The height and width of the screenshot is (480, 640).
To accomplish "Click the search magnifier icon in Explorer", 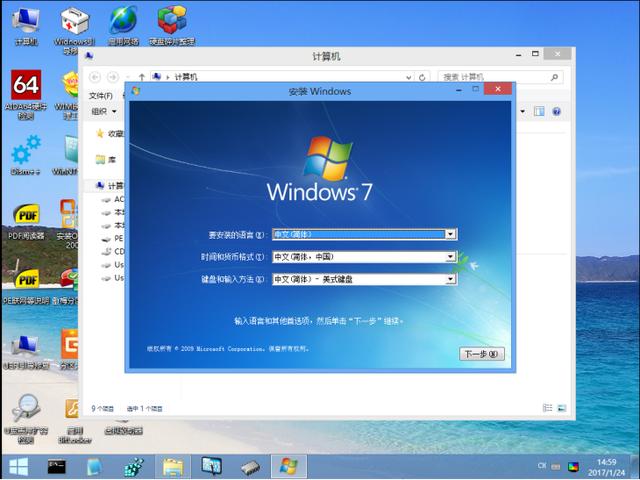I will click(x=554, y=77).
